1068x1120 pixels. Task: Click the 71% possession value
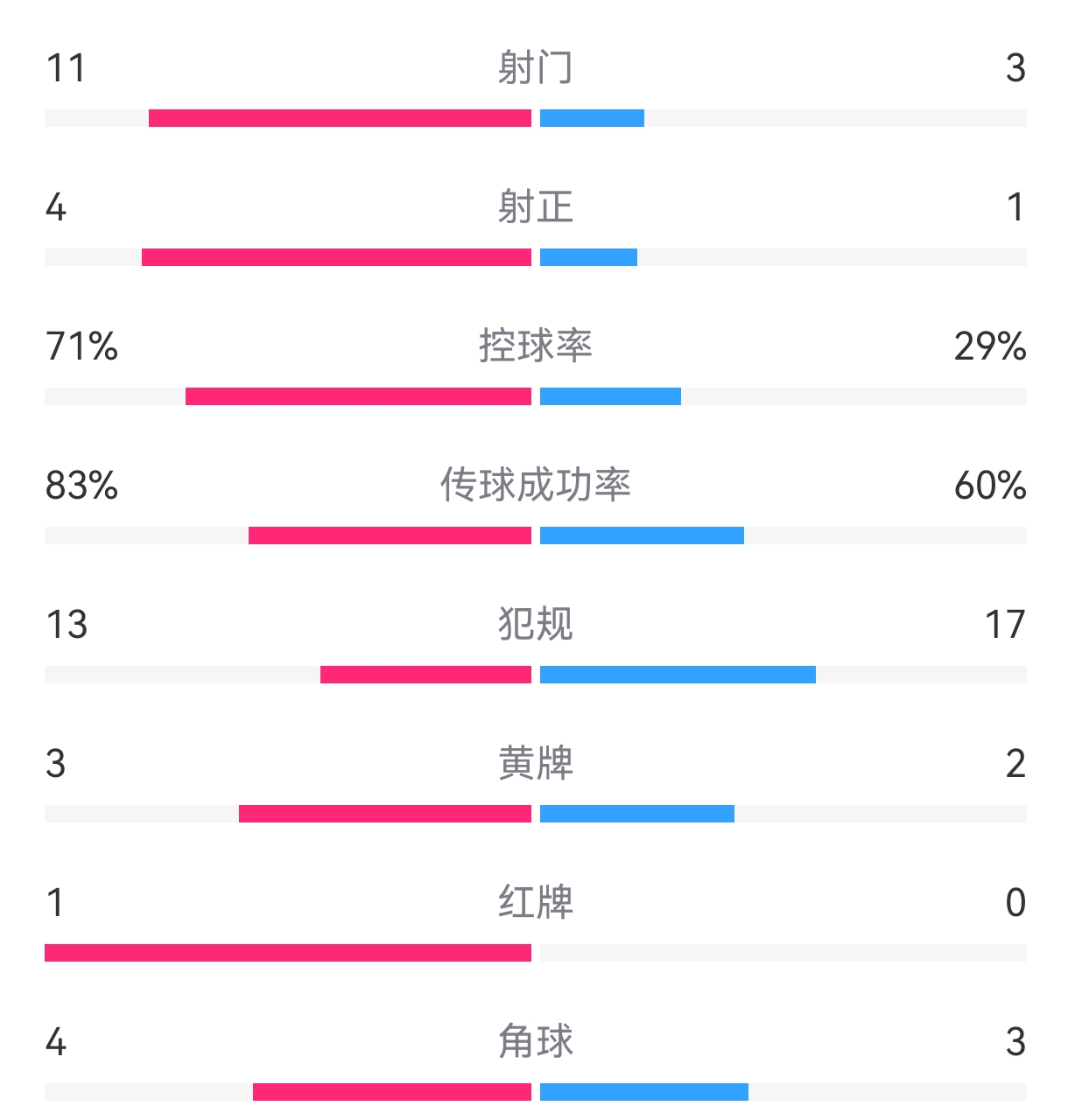(81, 346)
